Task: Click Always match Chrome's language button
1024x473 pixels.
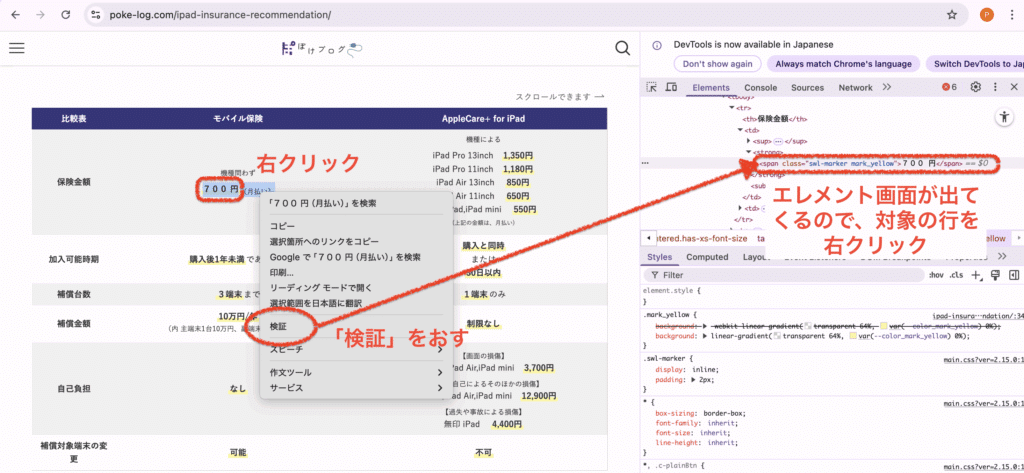Action: (843, 64)
